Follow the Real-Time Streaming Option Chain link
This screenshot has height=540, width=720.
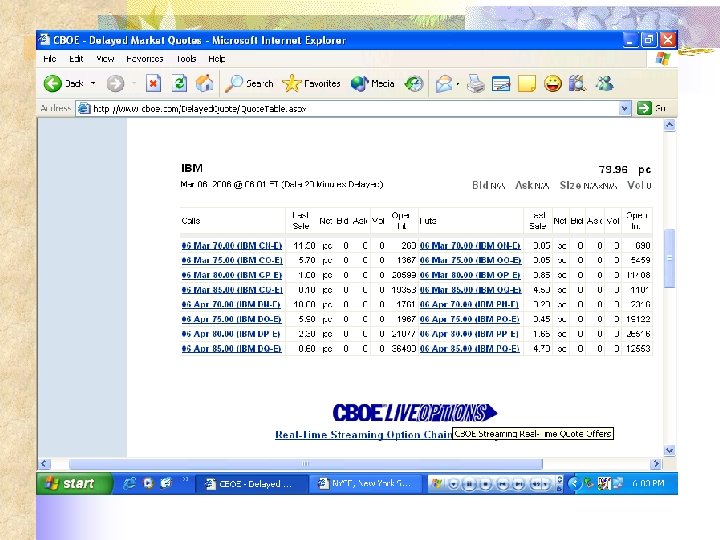click(x=364, y=434)
